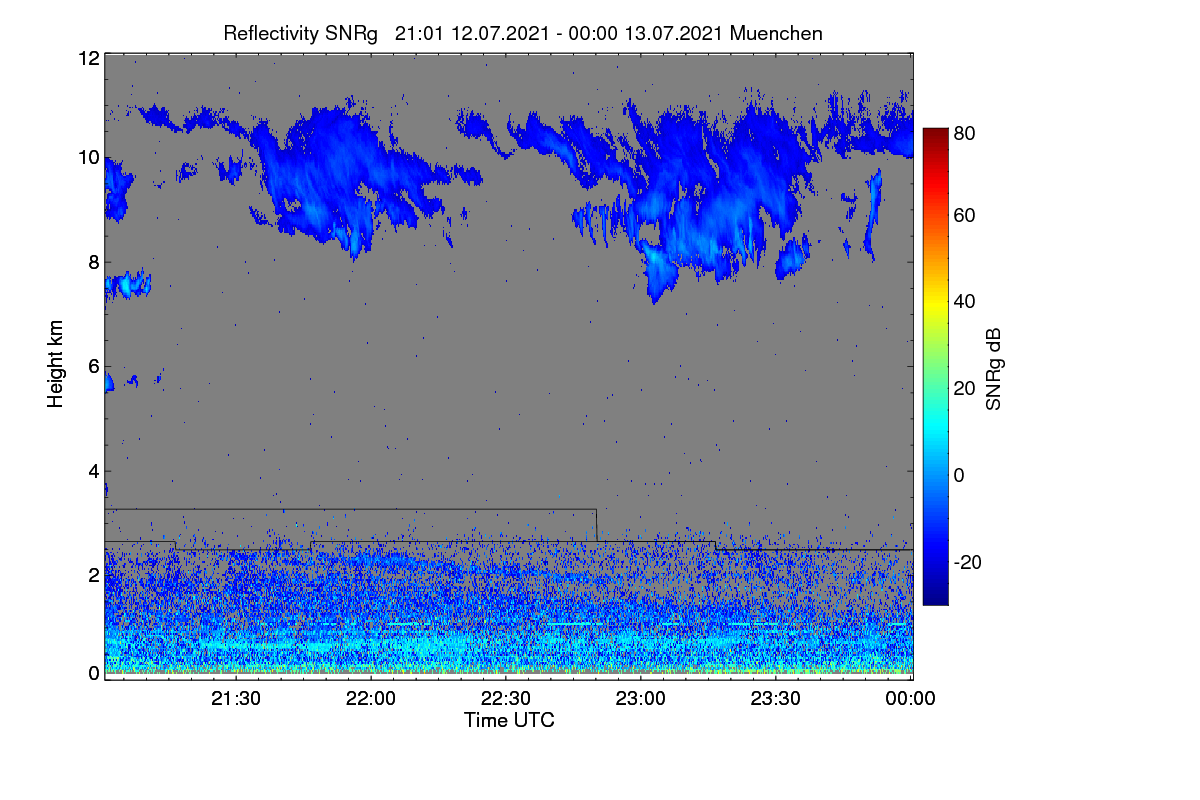Click the 'SNRg dB' colorbar label
The image size is (1200, 800).
(993, 369)
